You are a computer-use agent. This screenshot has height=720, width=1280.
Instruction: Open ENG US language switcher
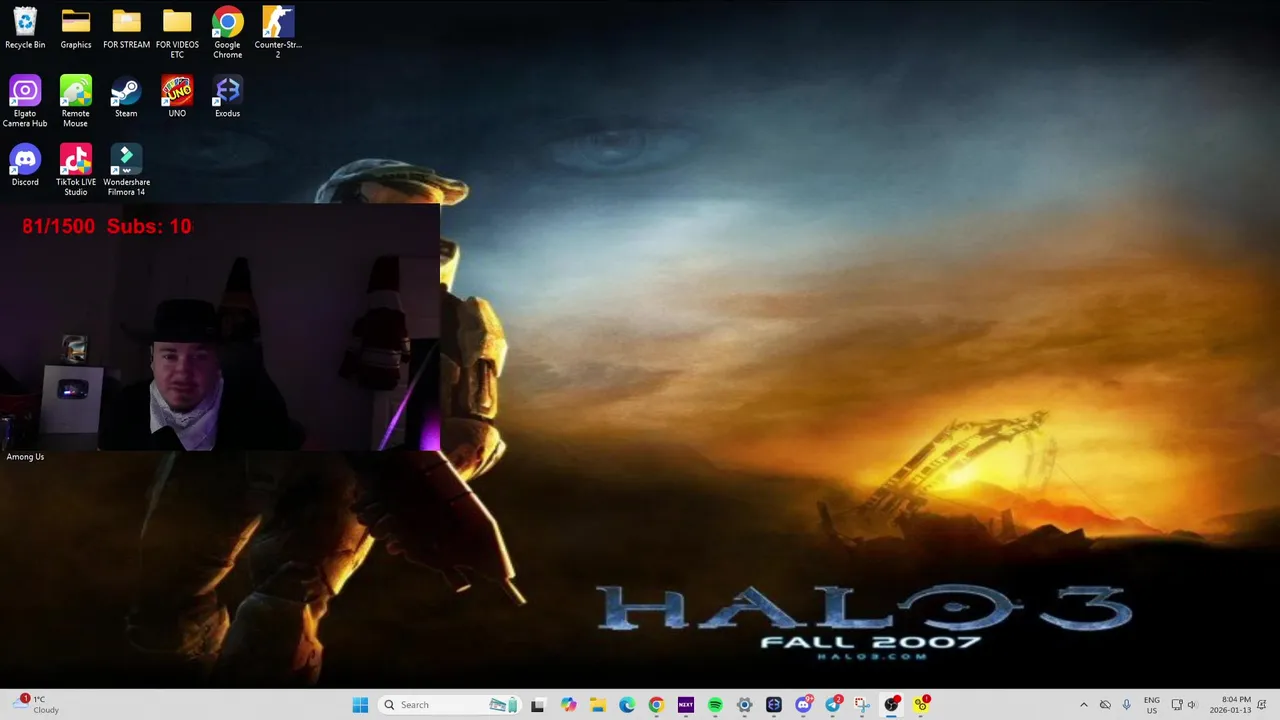pyautogui.click(x=1152, y=705)
